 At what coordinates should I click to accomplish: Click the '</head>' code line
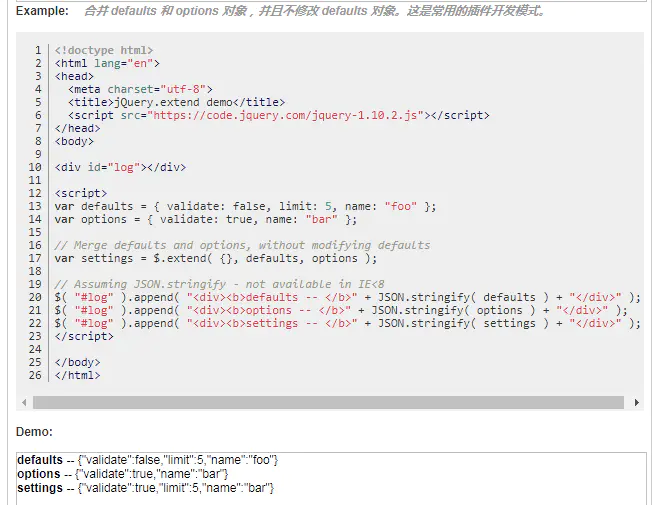[77, 128]
